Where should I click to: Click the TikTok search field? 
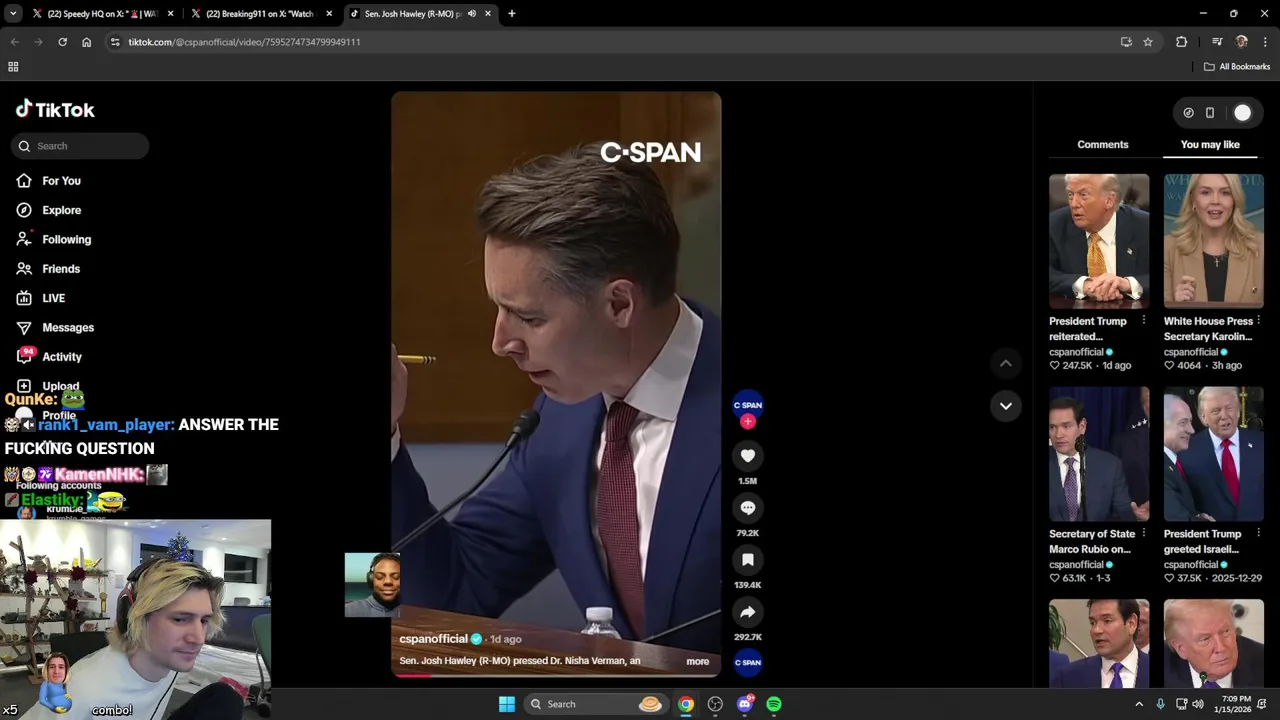click(80, 146)
